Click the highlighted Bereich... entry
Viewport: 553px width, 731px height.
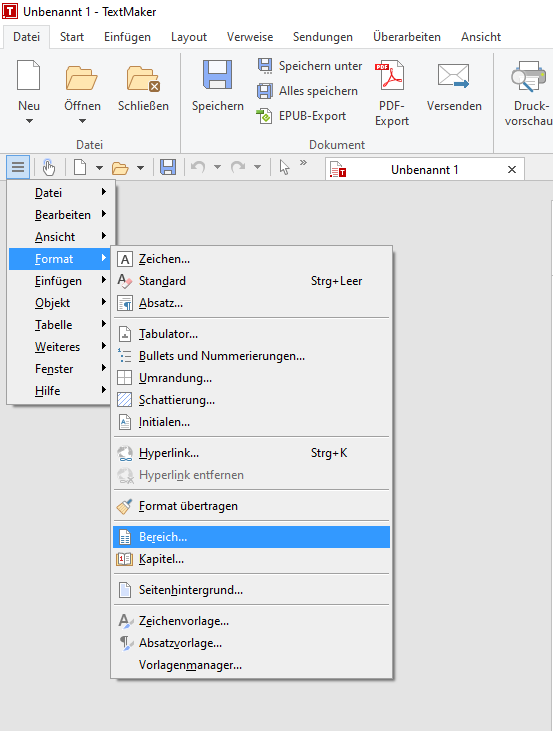point(251,537)
